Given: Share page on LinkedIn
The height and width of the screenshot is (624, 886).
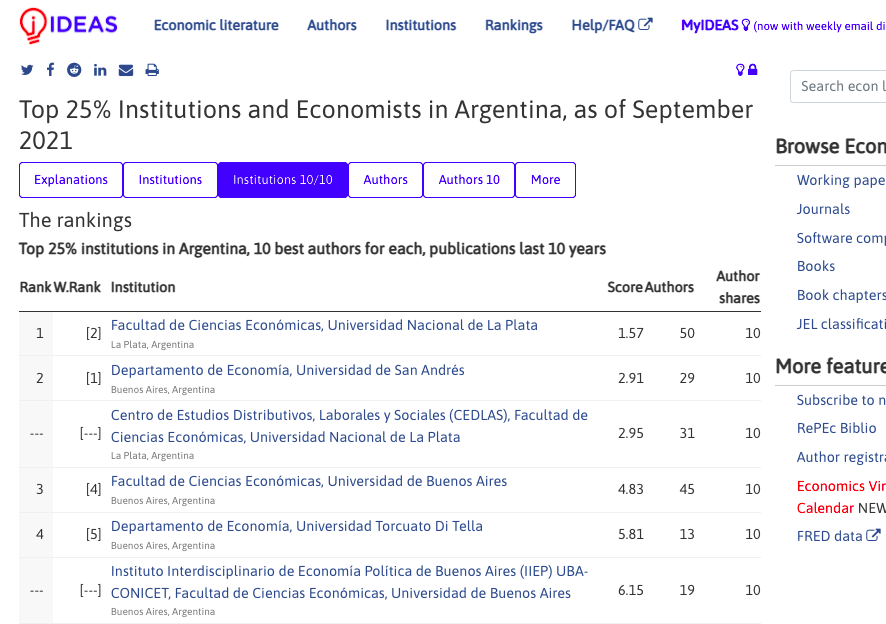Looking at the screenshot, I should [100, 70].
